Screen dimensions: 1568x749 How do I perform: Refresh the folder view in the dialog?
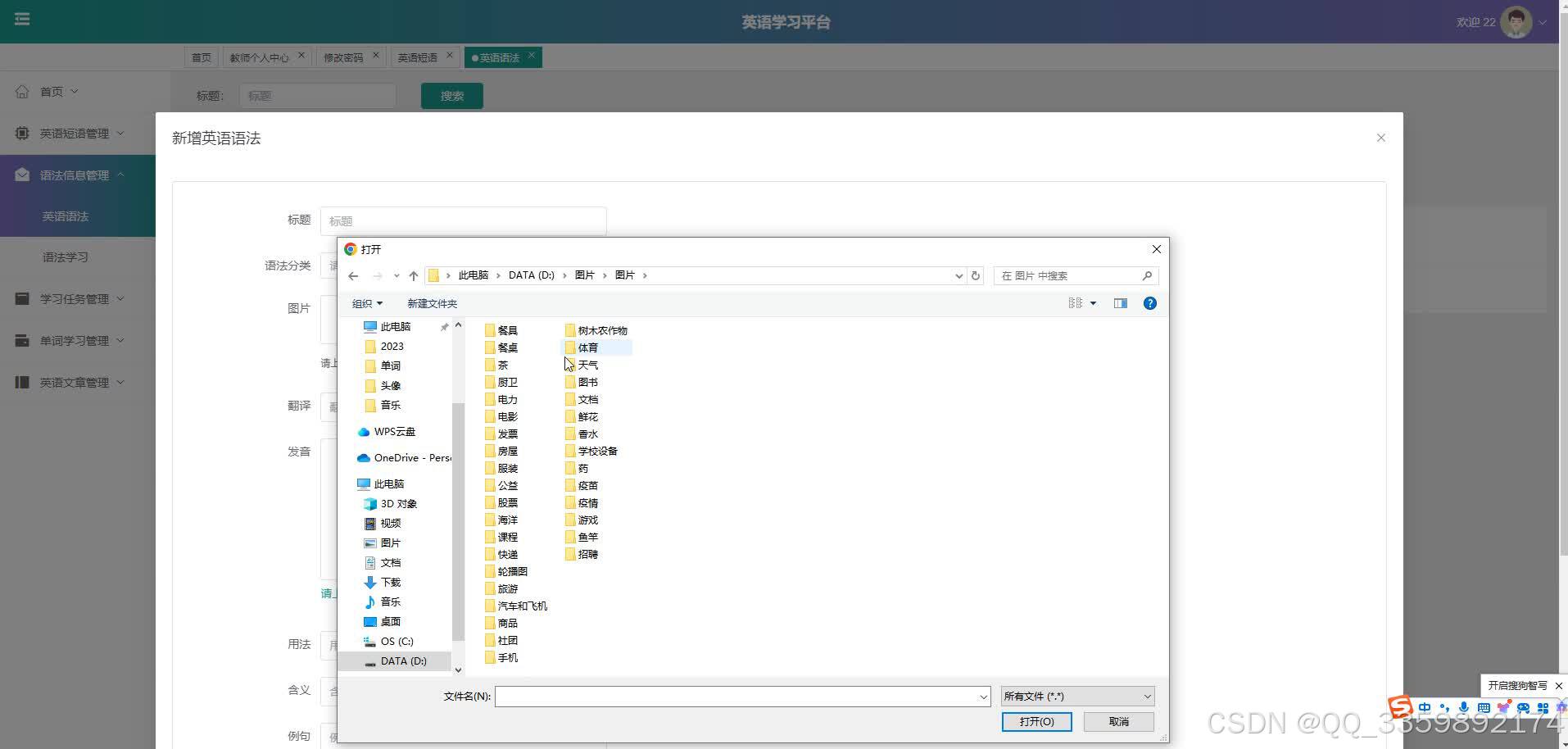pyautogui.click(x=976, y=276)
